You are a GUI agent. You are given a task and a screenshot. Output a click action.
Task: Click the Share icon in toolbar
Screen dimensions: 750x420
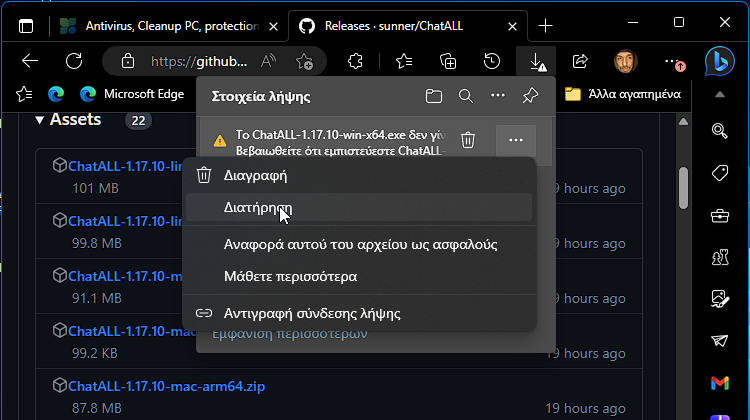pyautogui.click(x=580, y=61)
